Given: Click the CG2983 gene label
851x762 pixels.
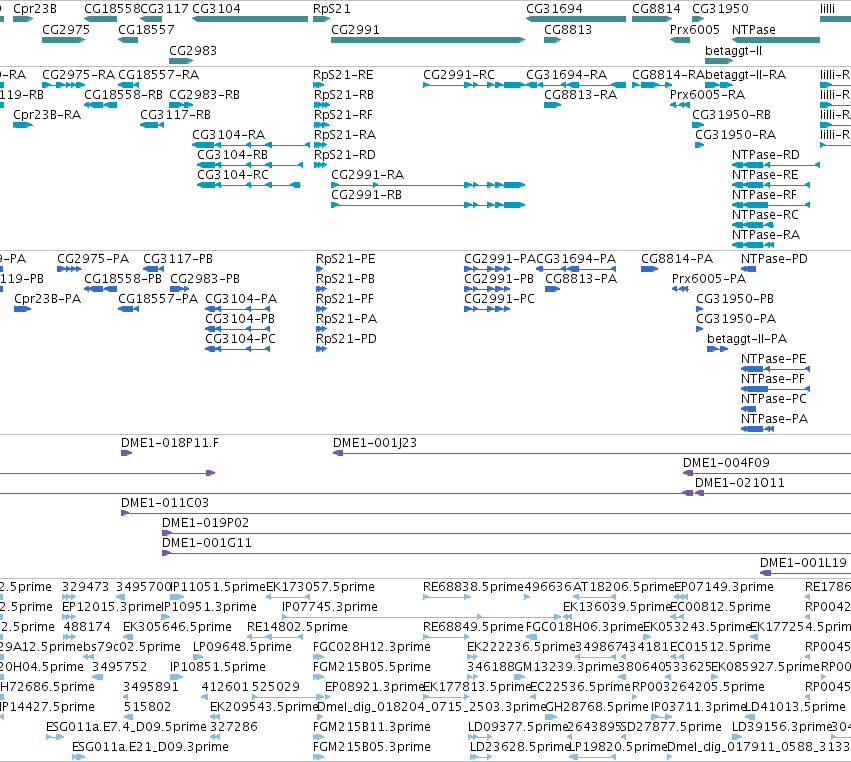Looking at the screenshot, I should [x=193, y=50].
